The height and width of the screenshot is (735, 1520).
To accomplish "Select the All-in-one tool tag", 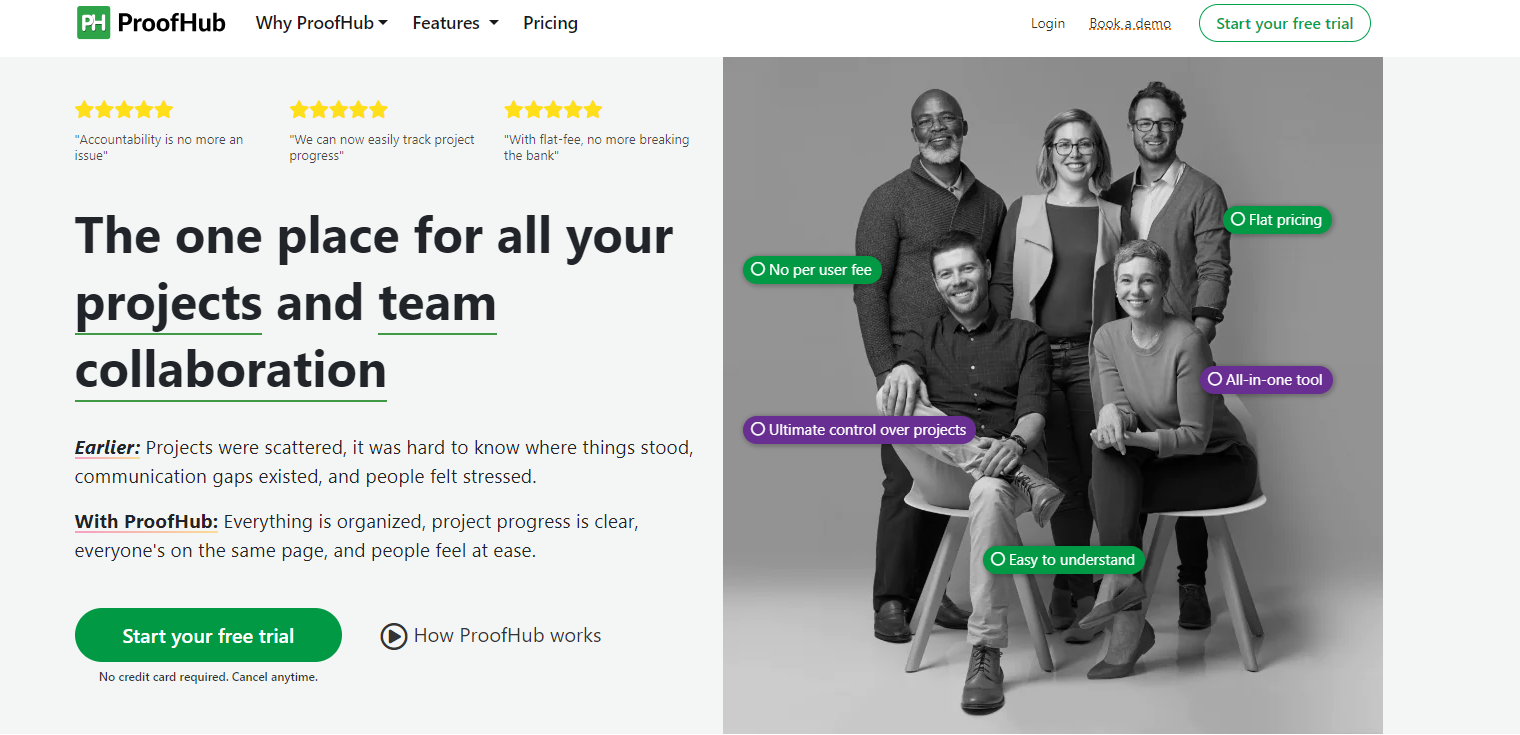I will [x=1266, y=379].
